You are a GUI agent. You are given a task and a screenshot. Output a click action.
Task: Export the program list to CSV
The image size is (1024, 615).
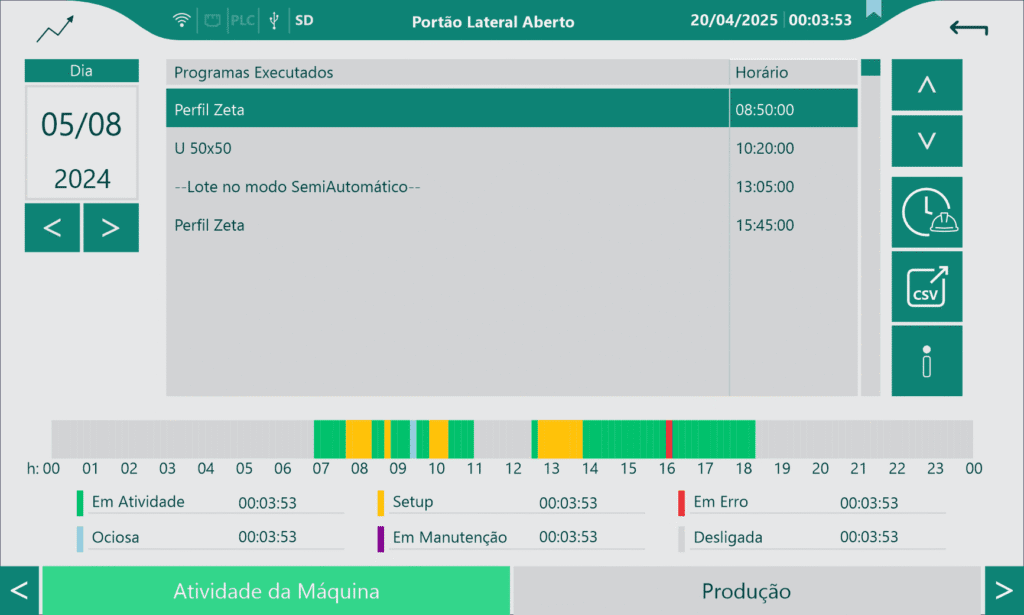tap(926, 286)
